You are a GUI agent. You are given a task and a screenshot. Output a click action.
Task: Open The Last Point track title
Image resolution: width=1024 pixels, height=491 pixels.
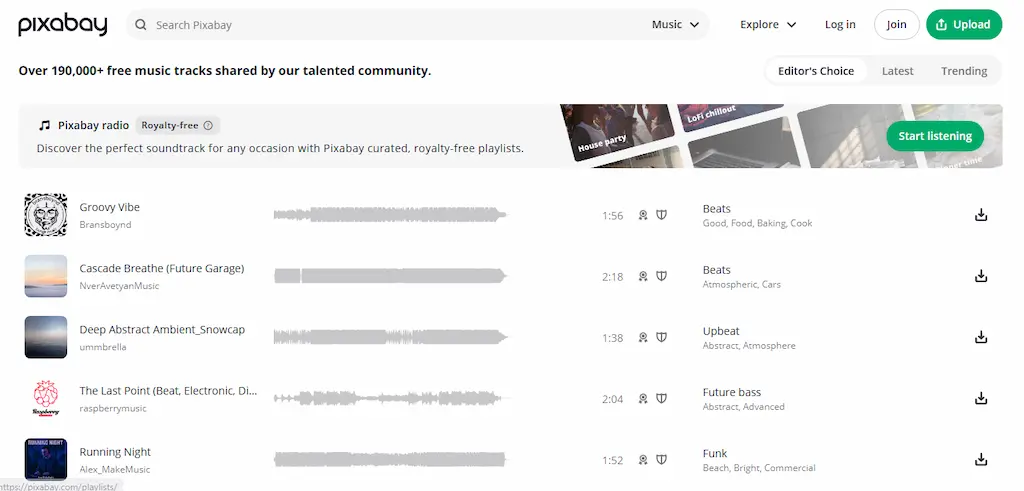(168, 391)
